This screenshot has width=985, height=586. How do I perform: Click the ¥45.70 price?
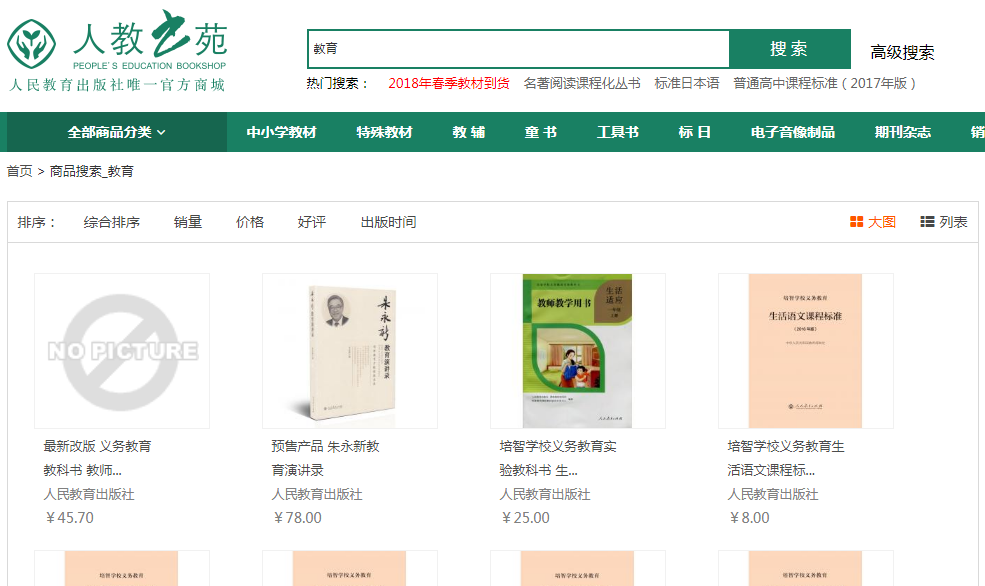tap(69, 518)
